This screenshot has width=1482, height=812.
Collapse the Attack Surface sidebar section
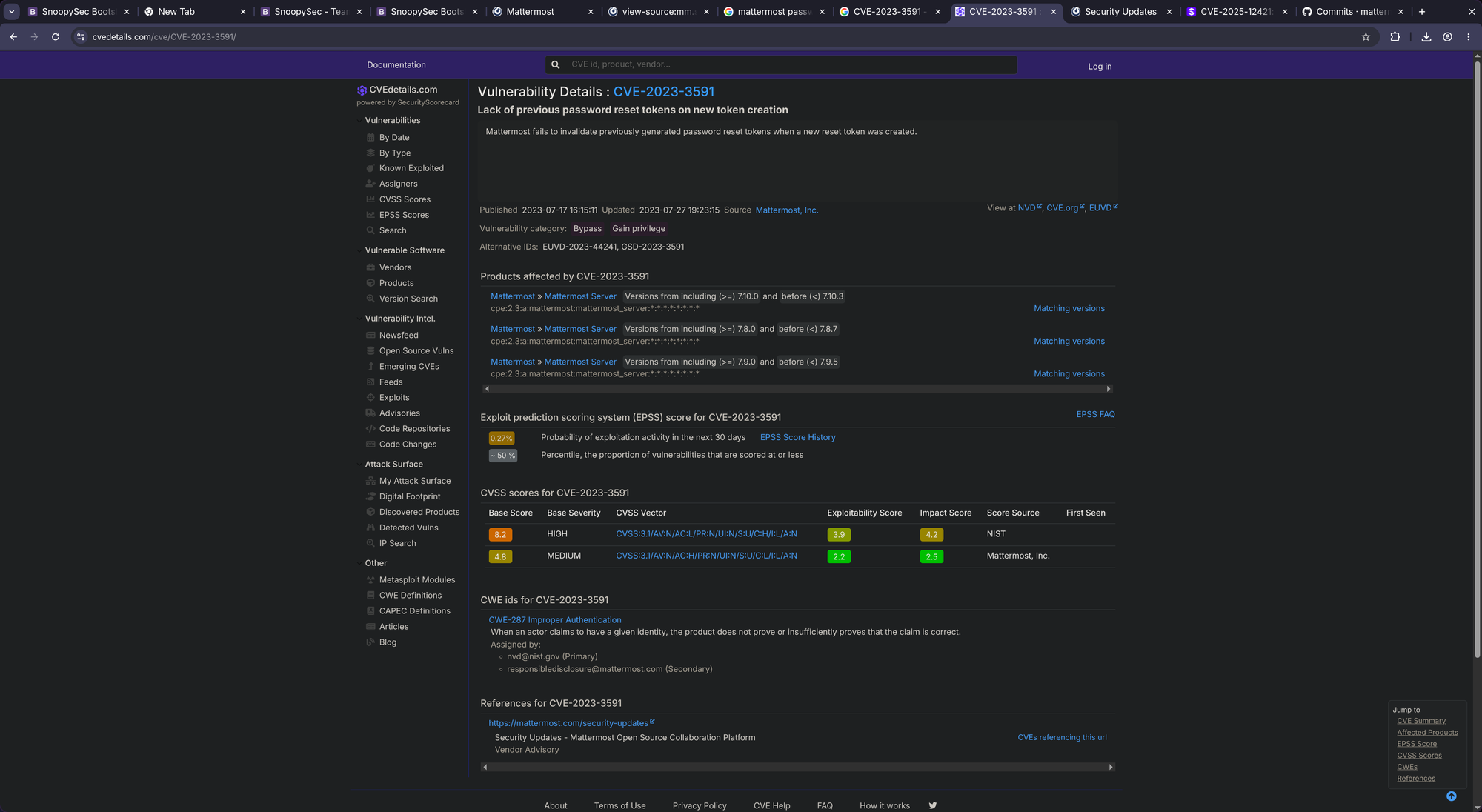(x=359, y=464)
